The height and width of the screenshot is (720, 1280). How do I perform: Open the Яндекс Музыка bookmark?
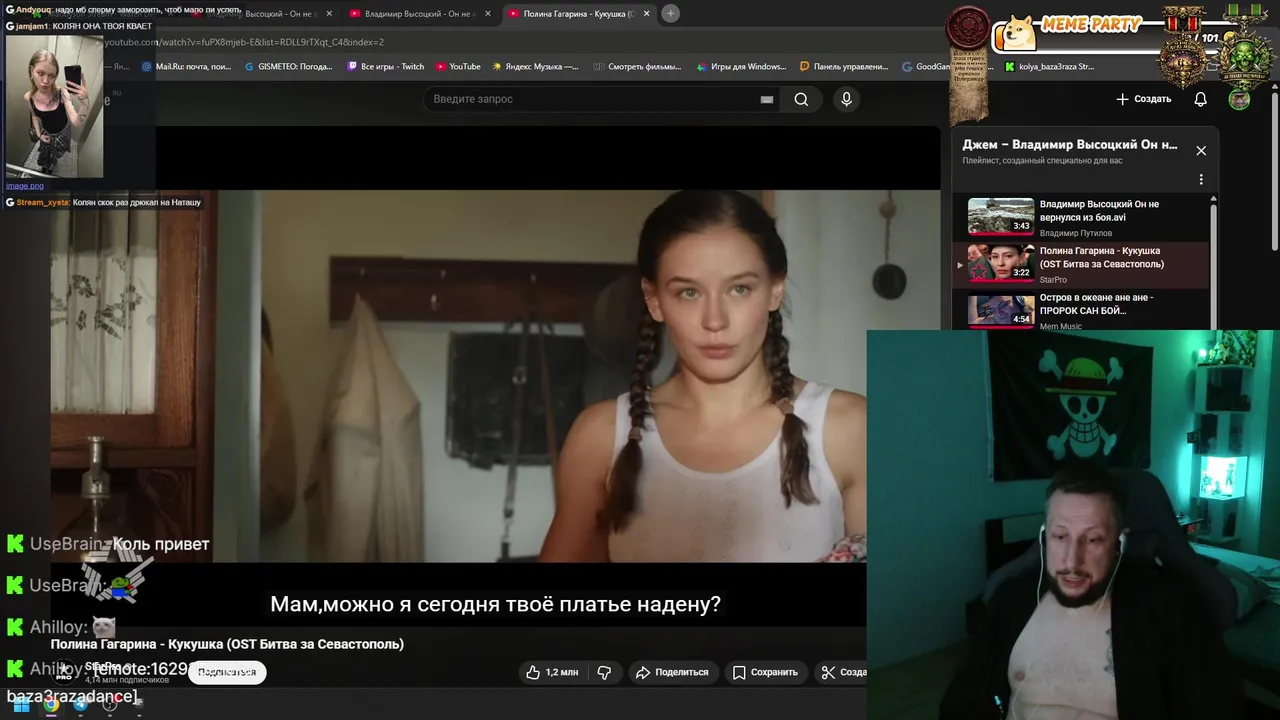(535, 67)
